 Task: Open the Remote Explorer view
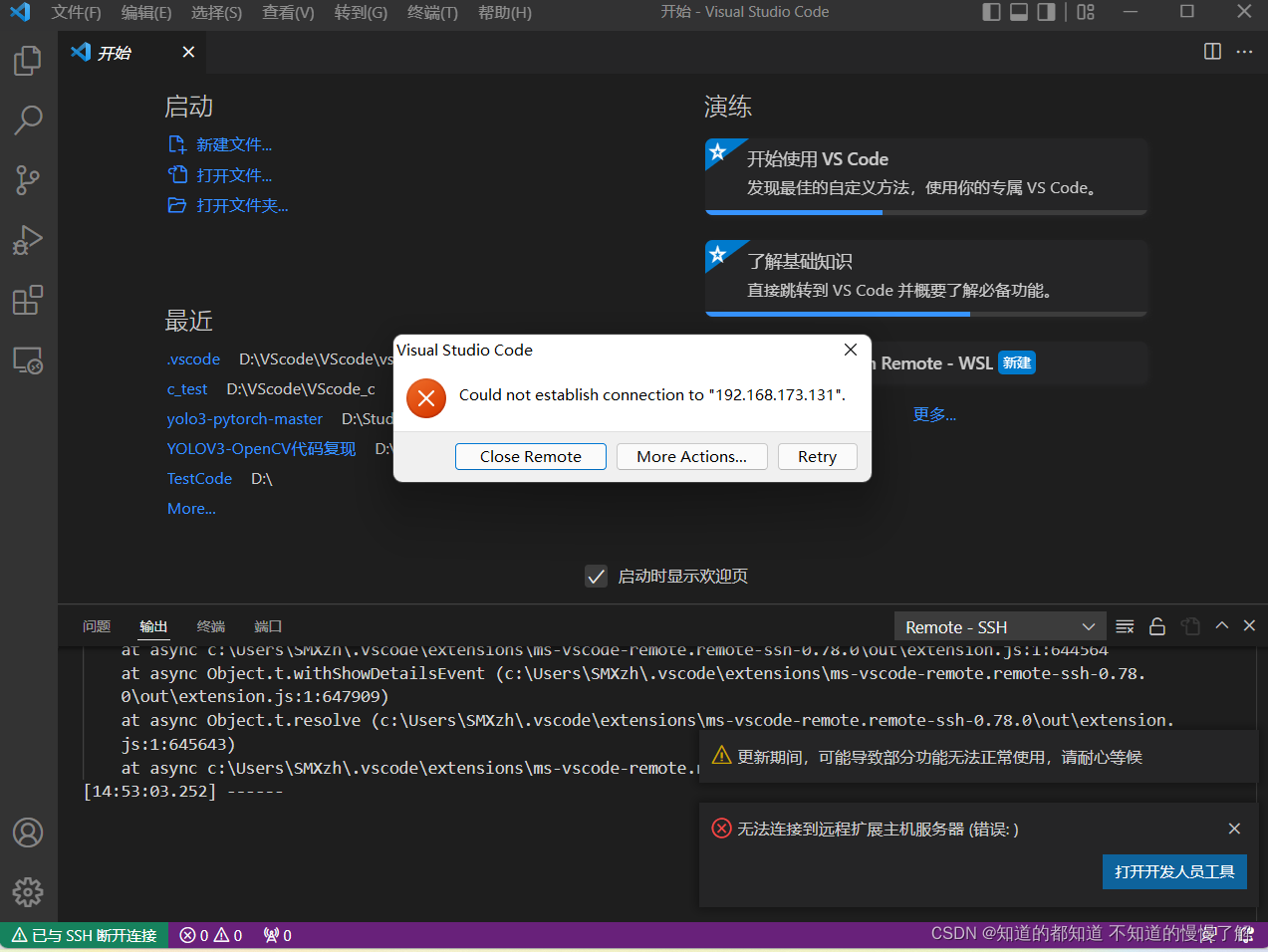(28, 360)
